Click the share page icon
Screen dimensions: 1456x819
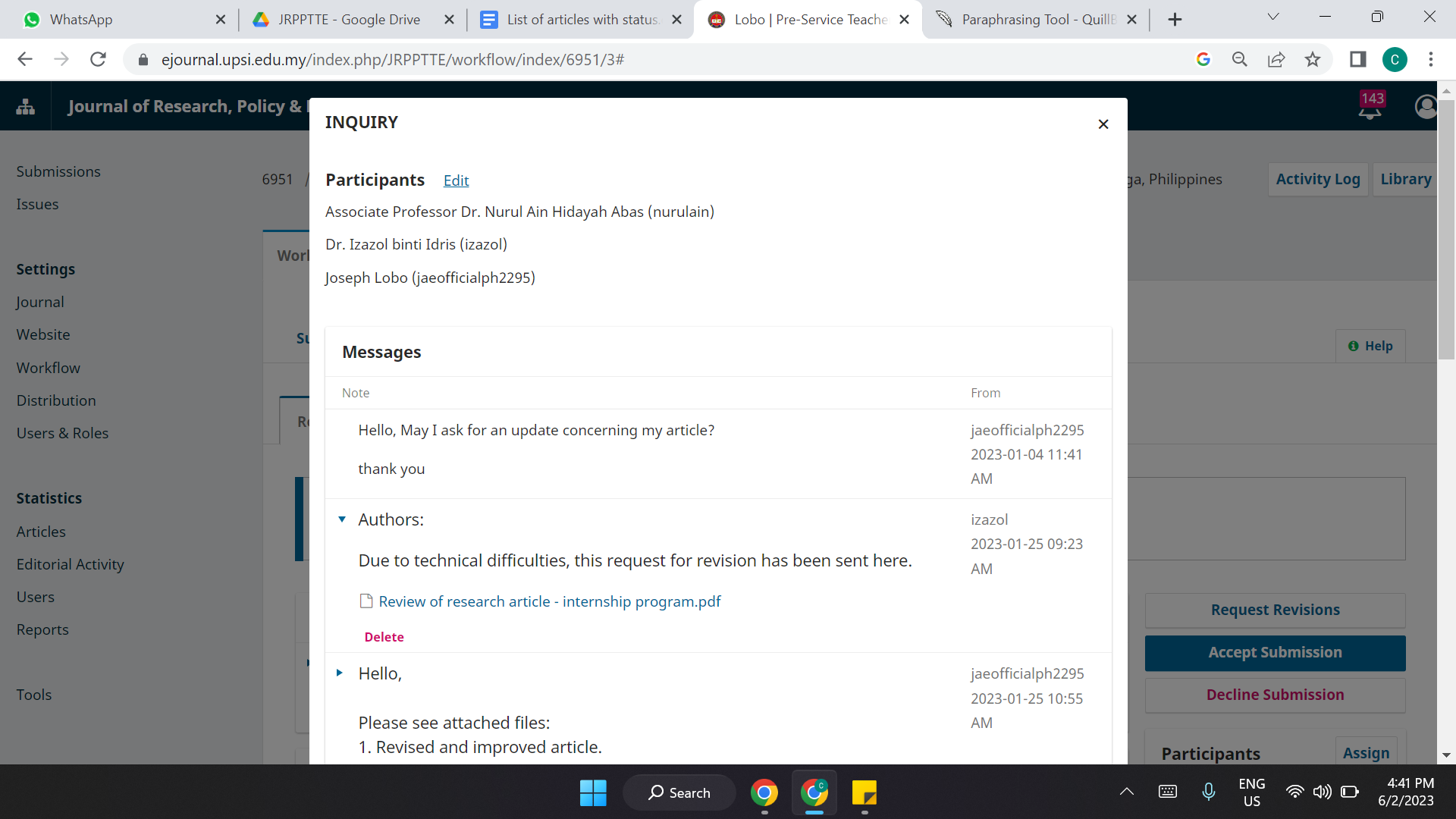tap(1276, 59)
